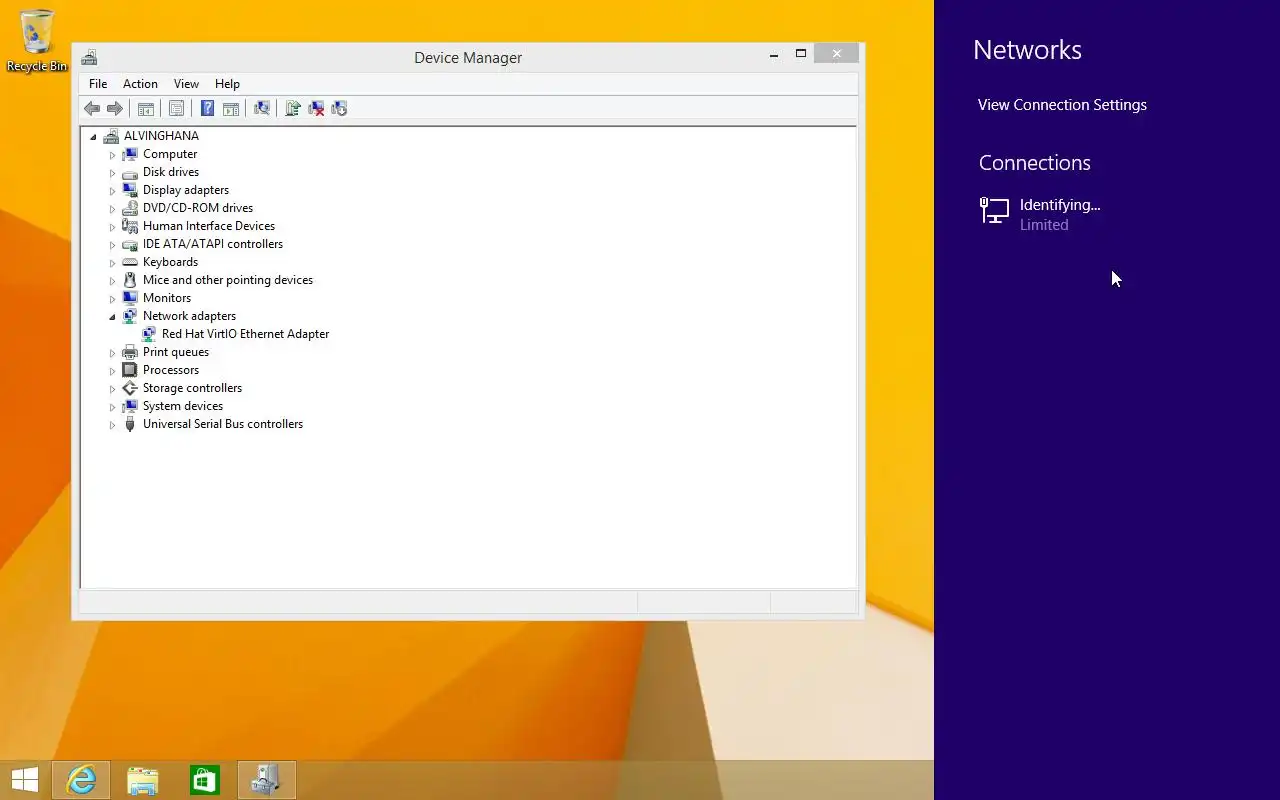Screen dimensions: 1280x800
Task: Expand the Monitors node arrow
Action: coord(112,299)
